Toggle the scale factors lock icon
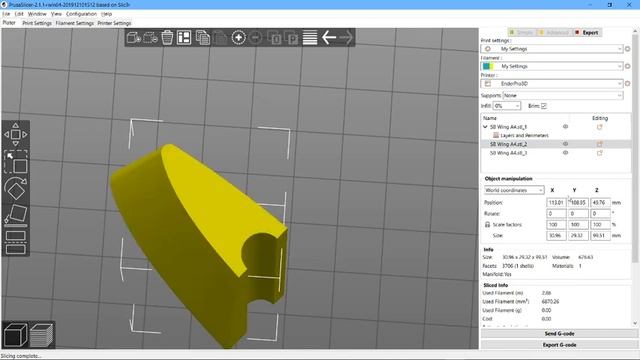 (487, 224)
